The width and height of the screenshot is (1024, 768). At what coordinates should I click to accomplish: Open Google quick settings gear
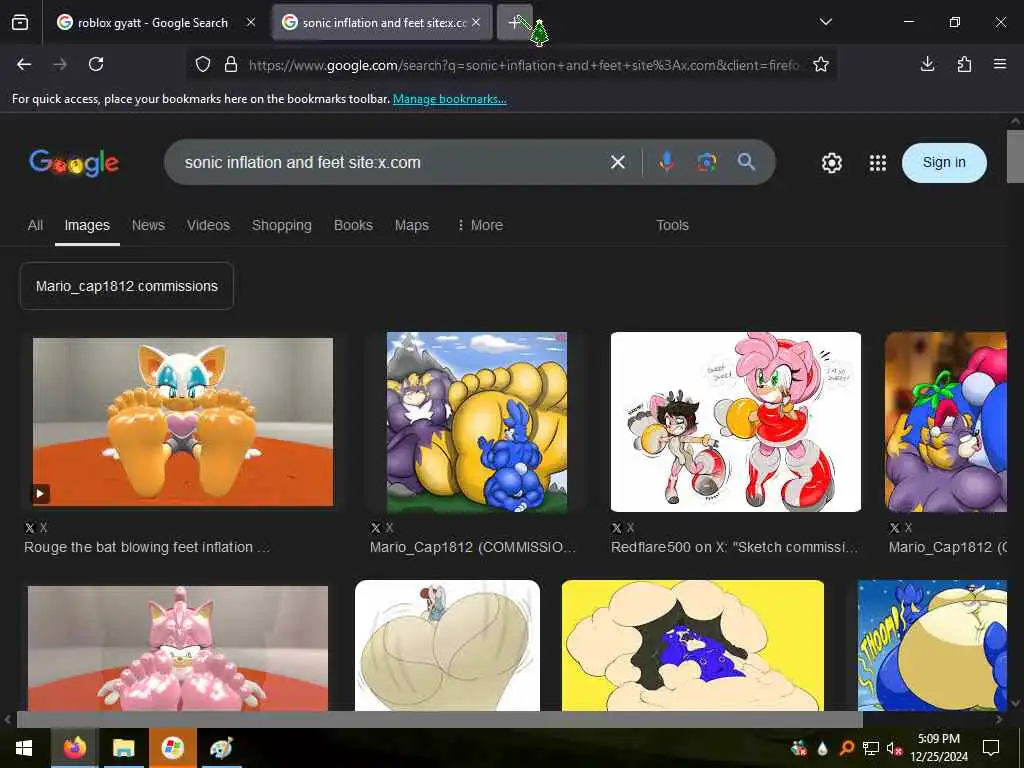coord(831,163)
